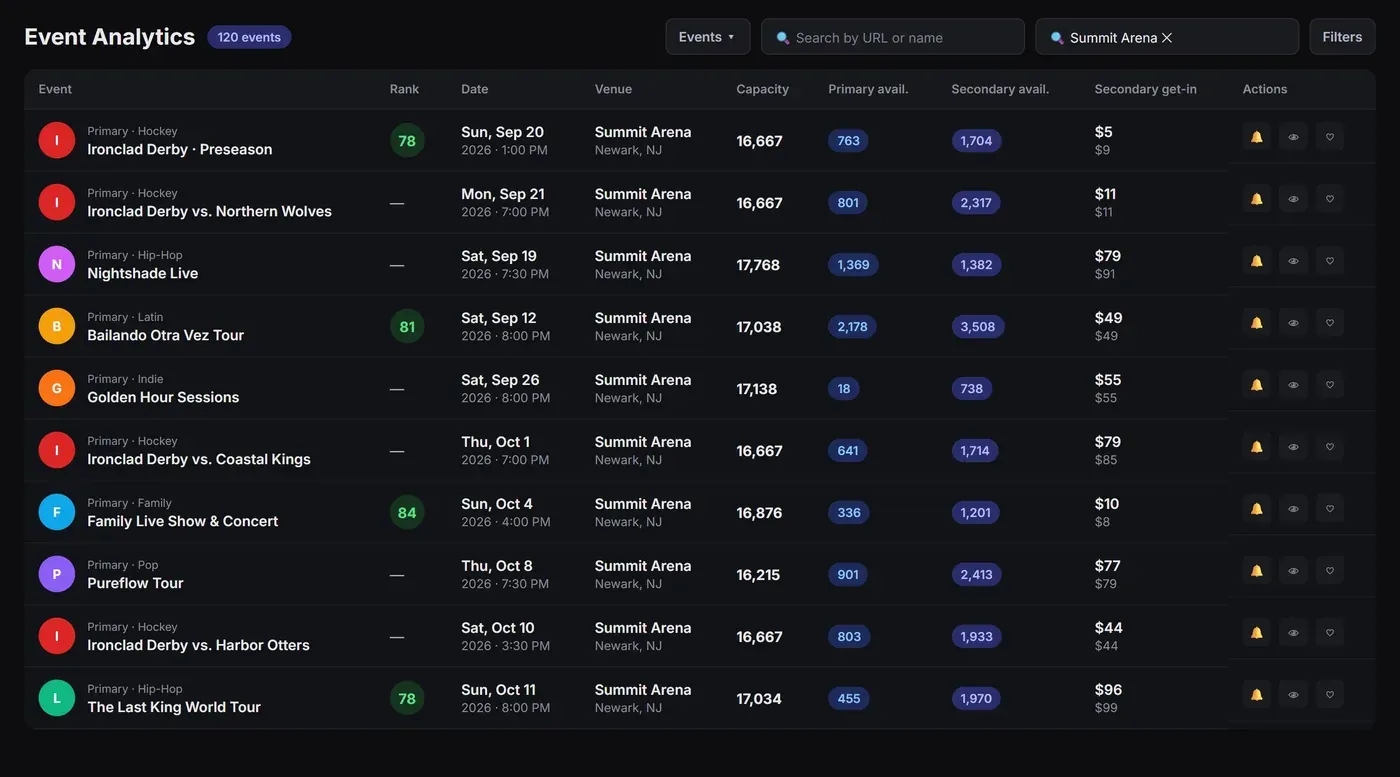Image resolution: width=1400 pixels, height=777 pixels.
Task: Click the bell icon for Pureflow Tour
Action: click(x=1257, y=571)
